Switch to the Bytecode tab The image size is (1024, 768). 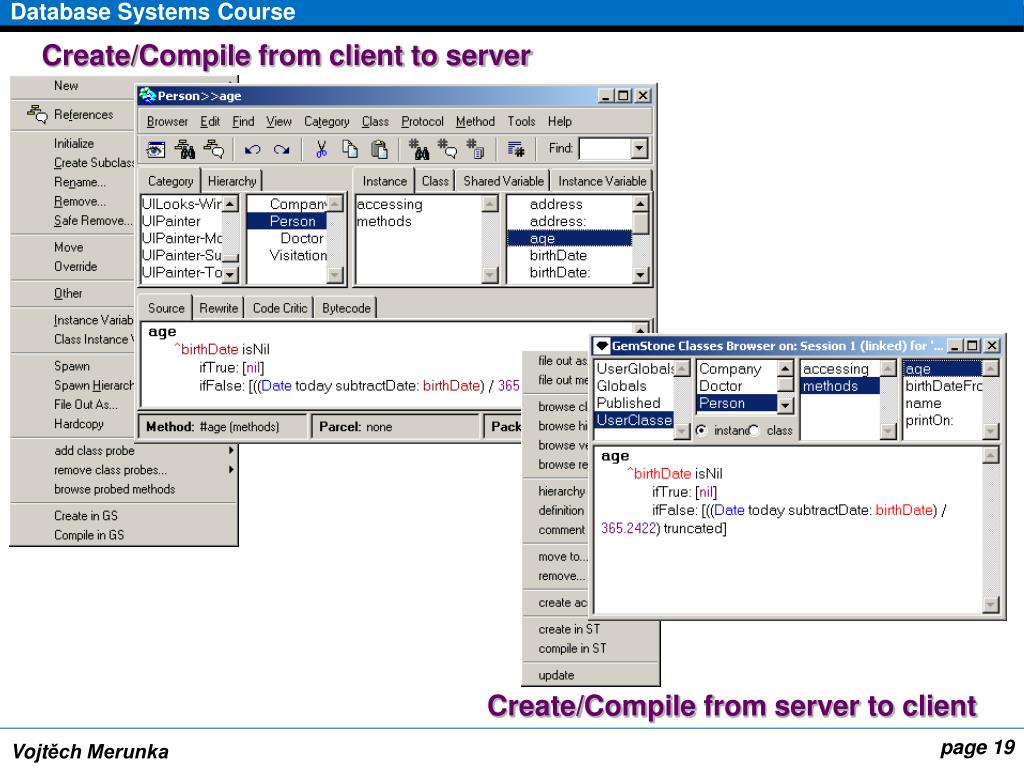coord(346,308)
